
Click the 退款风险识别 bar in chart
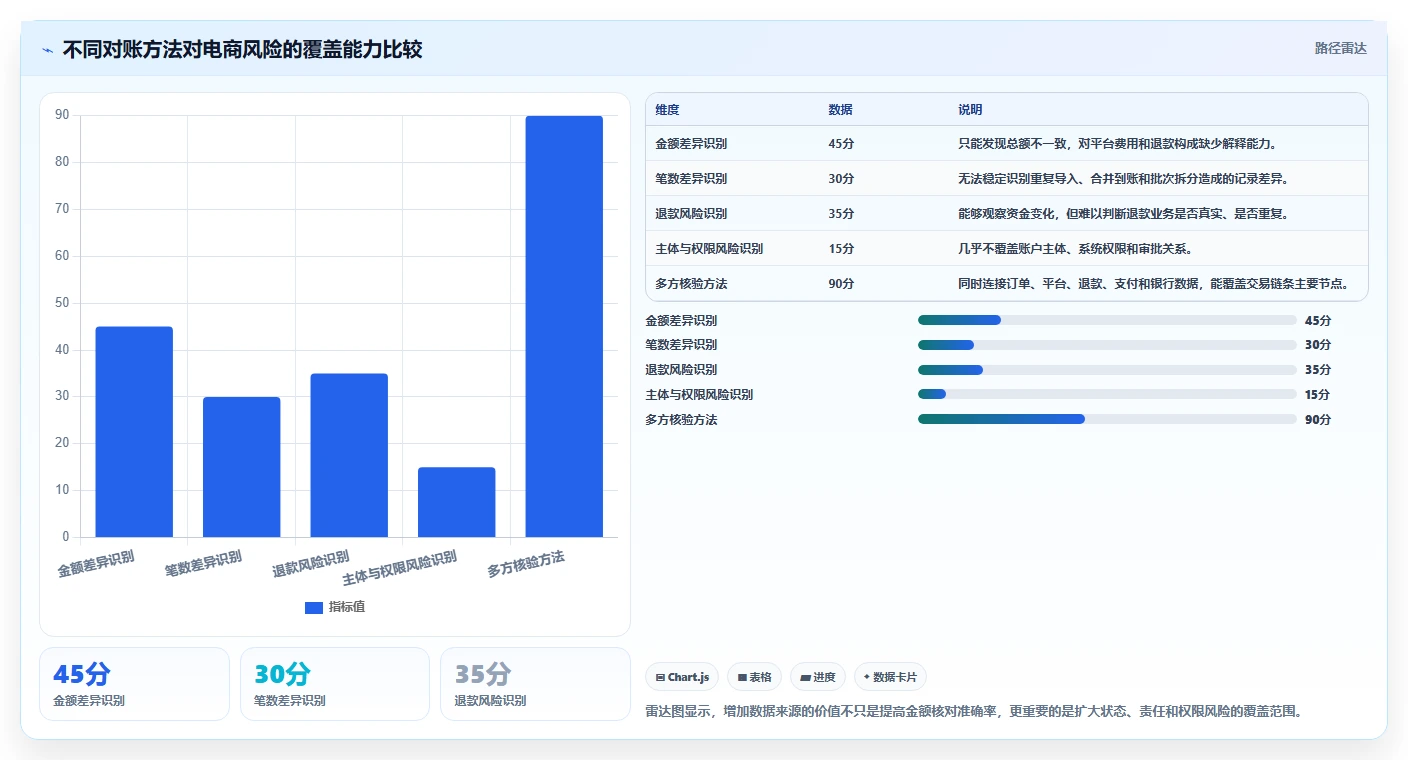(349, 455)
